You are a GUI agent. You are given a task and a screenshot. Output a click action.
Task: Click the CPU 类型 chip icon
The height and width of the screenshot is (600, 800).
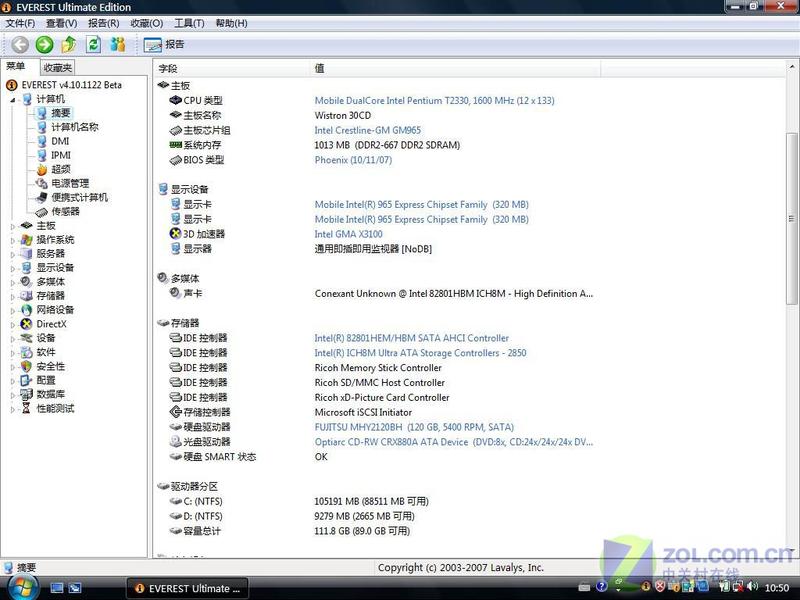coord(176,101)
